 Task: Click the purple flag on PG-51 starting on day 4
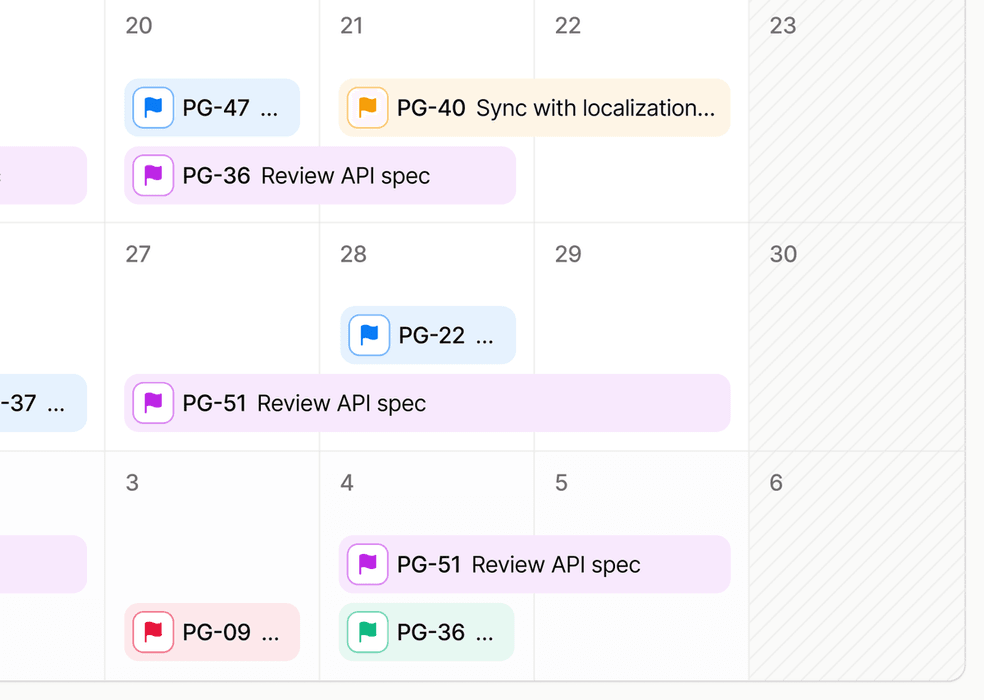tap(367, 565)
